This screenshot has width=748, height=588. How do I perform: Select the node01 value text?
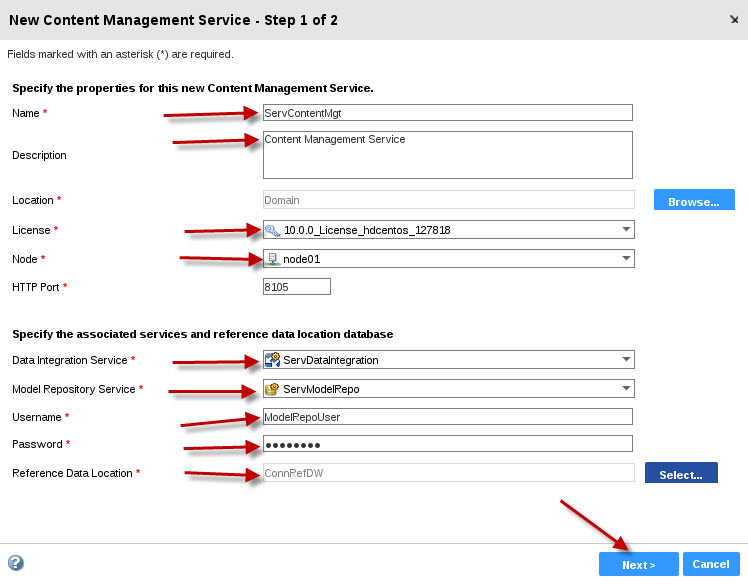pos(301,259)
